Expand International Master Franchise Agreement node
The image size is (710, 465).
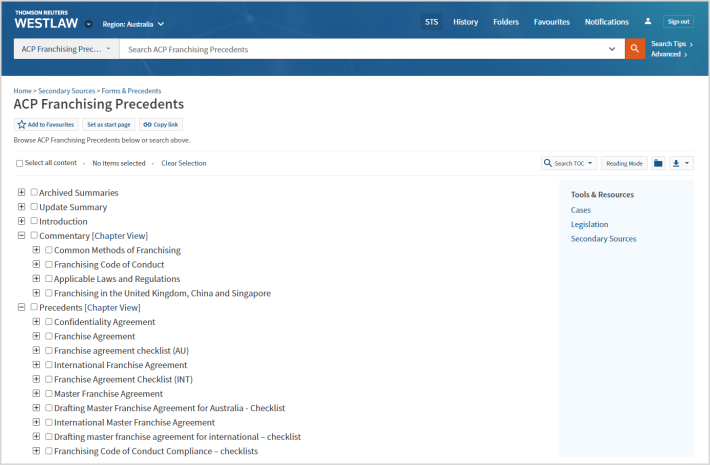(x=36, y=422)
